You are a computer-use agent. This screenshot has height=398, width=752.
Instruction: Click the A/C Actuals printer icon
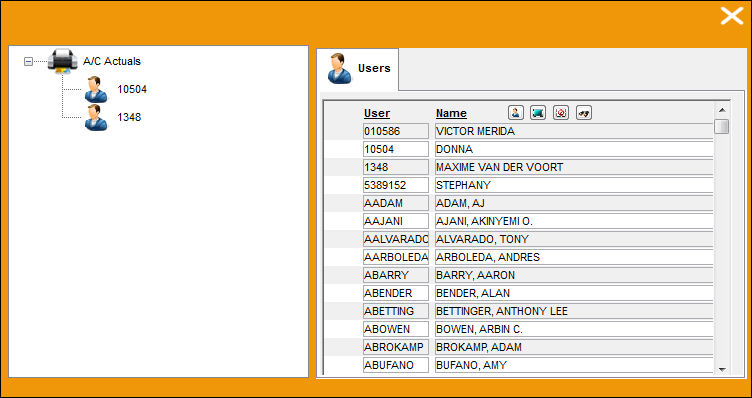point(62,61)
